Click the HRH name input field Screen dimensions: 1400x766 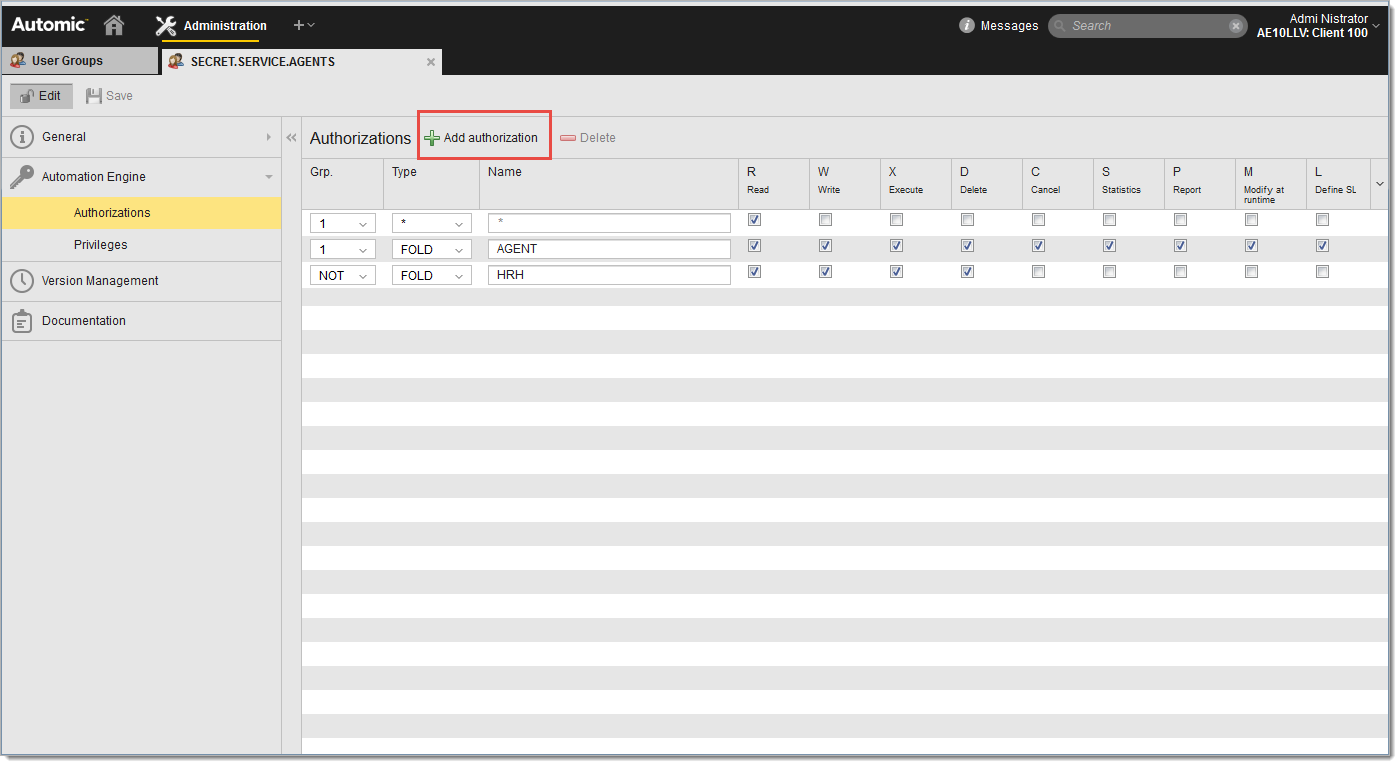(x=608, y=276)
